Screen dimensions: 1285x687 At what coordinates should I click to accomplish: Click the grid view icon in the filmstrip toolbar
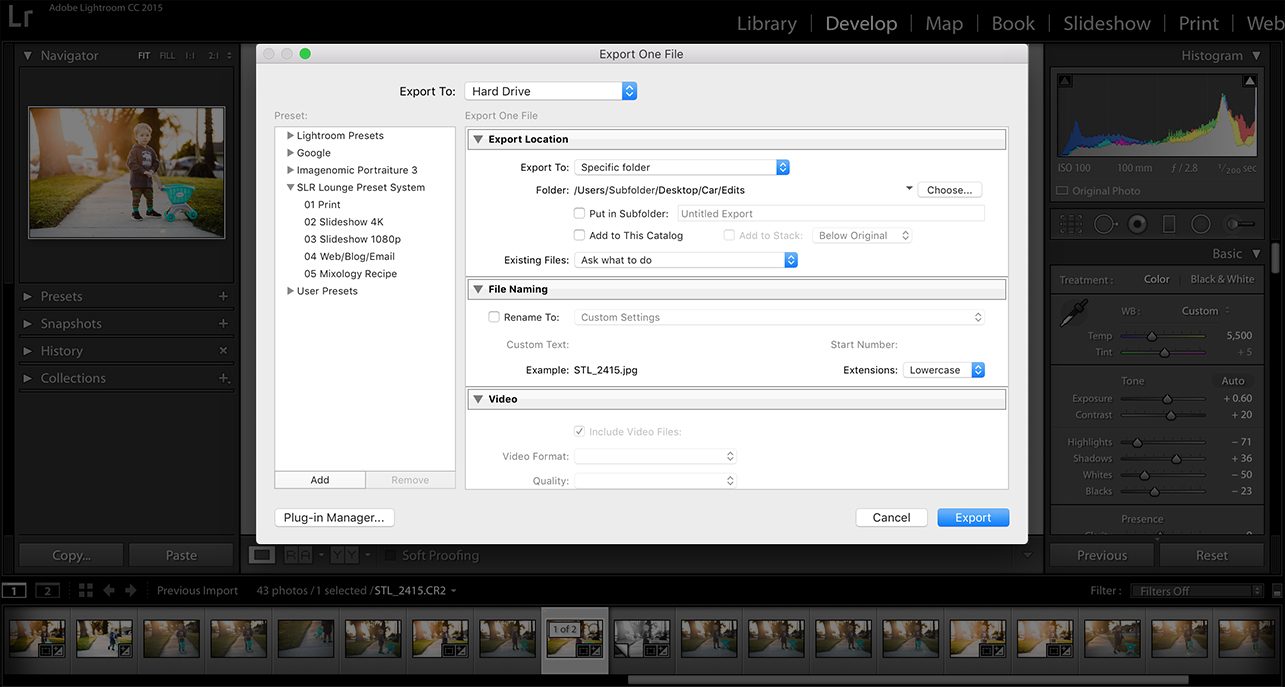[x=85, y=590]
